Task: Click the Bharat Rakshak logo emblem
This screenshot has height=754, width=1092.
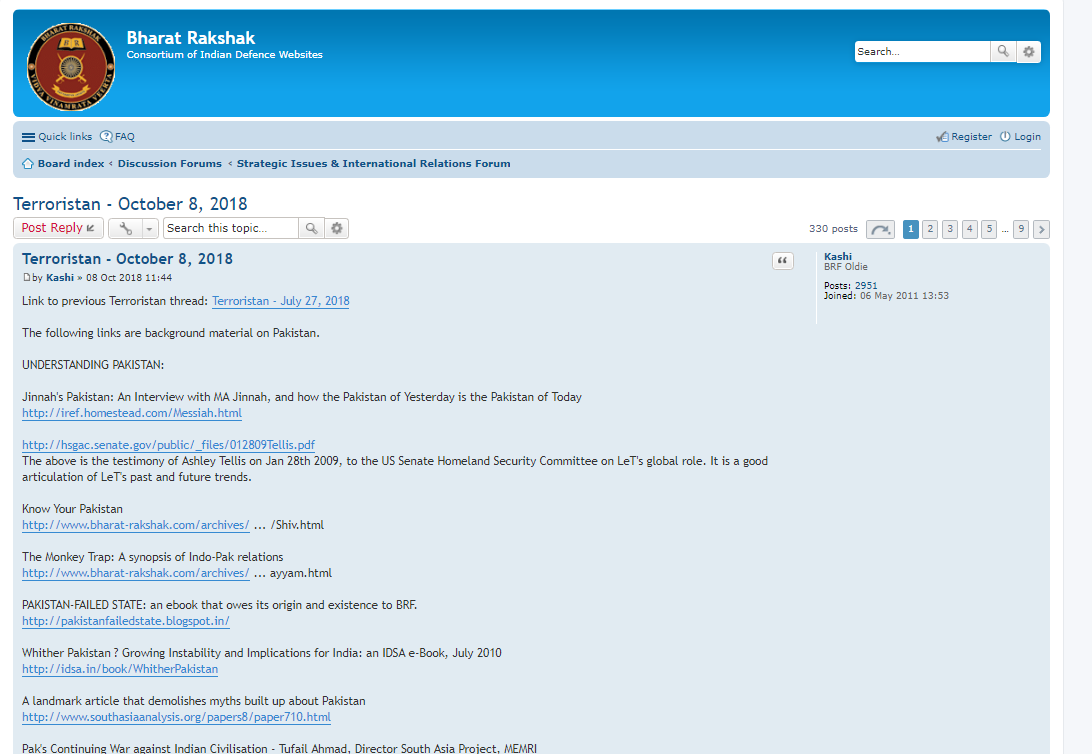Action: point(70,67)
